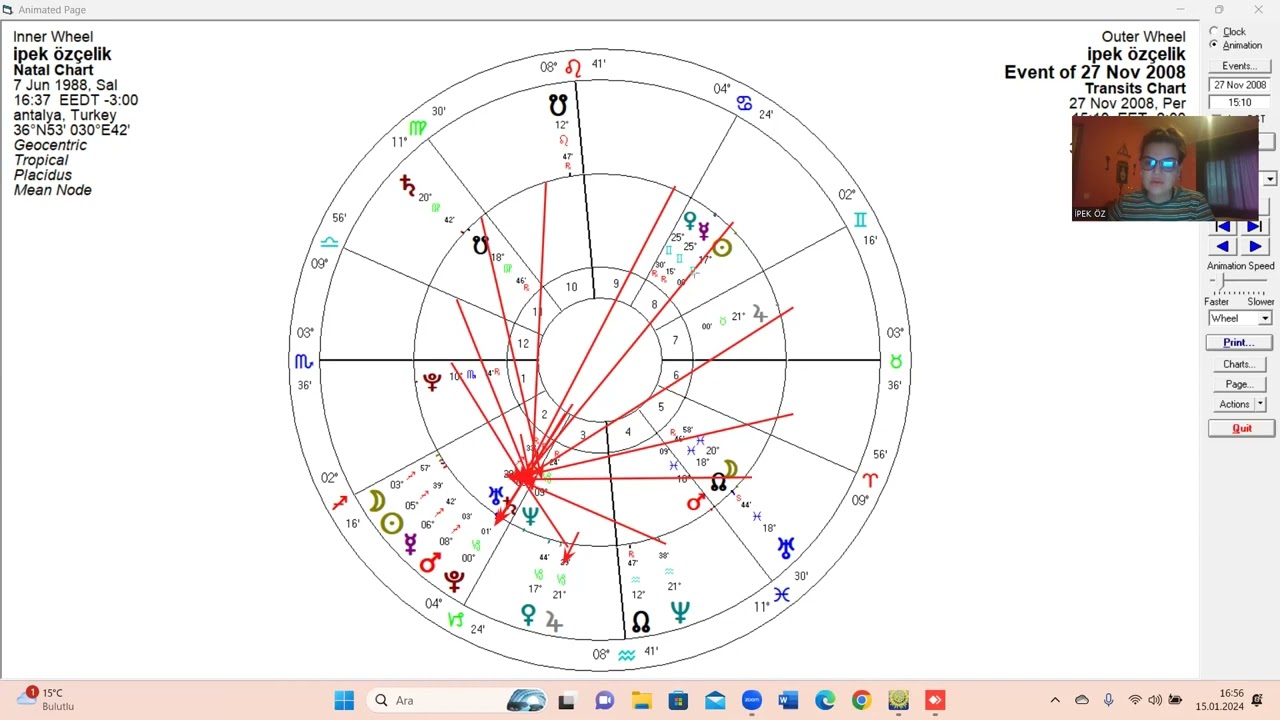The image size is (1280, 720).
Task: Open Zoom from the taskbar
Action: coord(752,700)
